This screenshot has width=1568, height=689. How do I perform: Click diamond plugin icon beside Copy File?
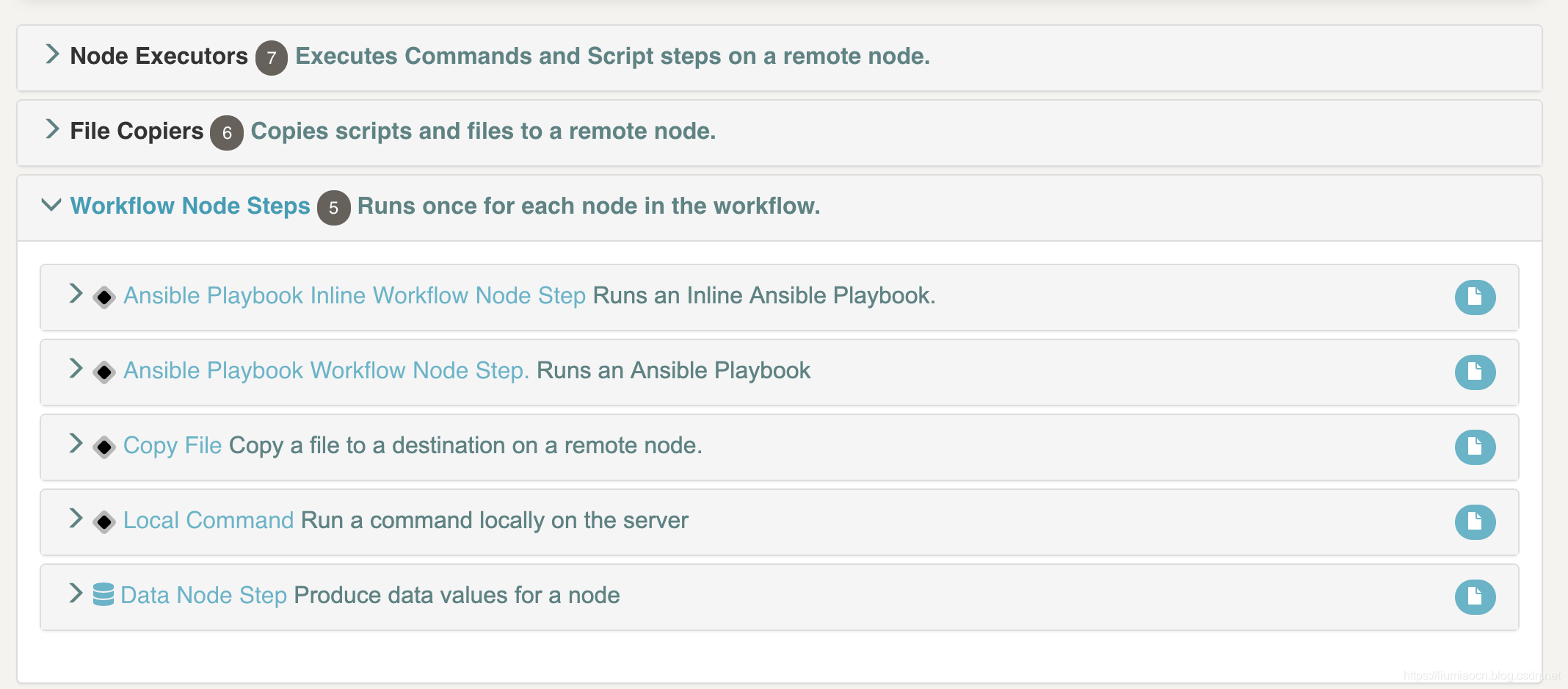(x=104, y=447)
